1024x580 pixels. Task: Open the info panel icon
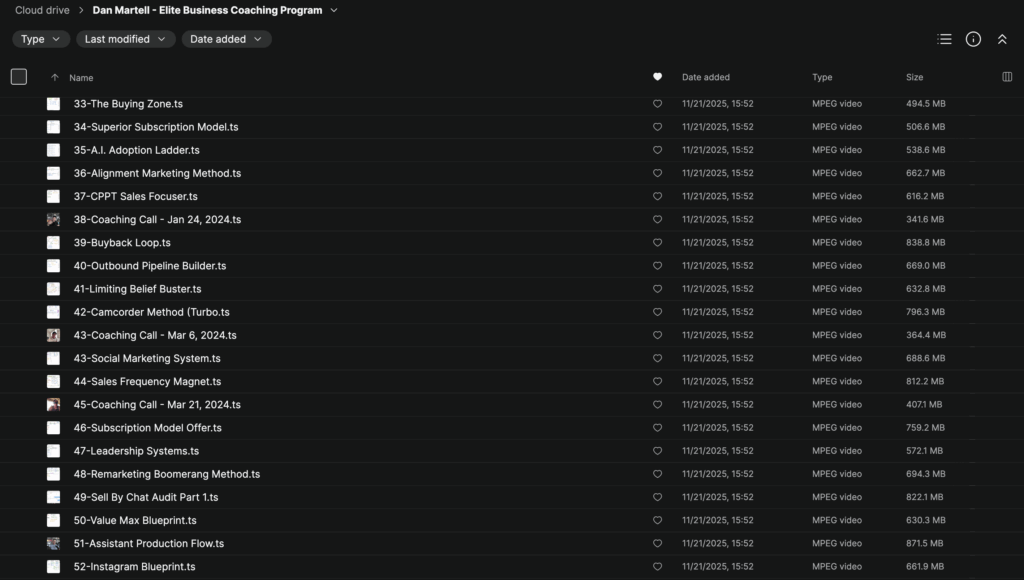973,39
